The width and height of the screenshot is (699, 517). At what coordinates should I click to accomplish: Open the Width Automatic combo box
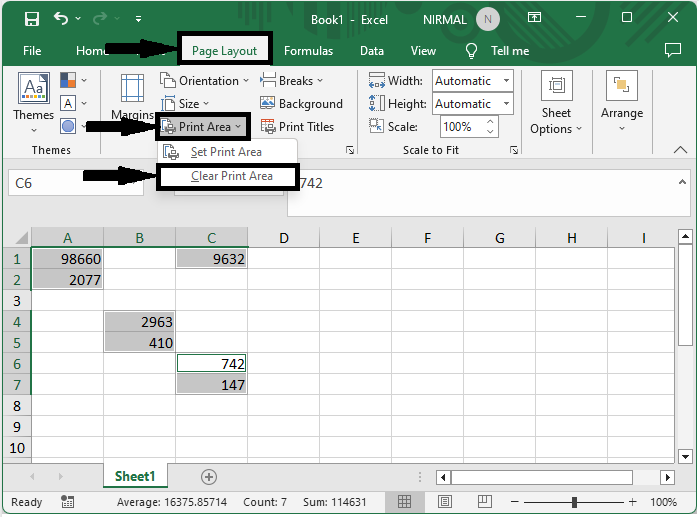[x=473, y=81]
